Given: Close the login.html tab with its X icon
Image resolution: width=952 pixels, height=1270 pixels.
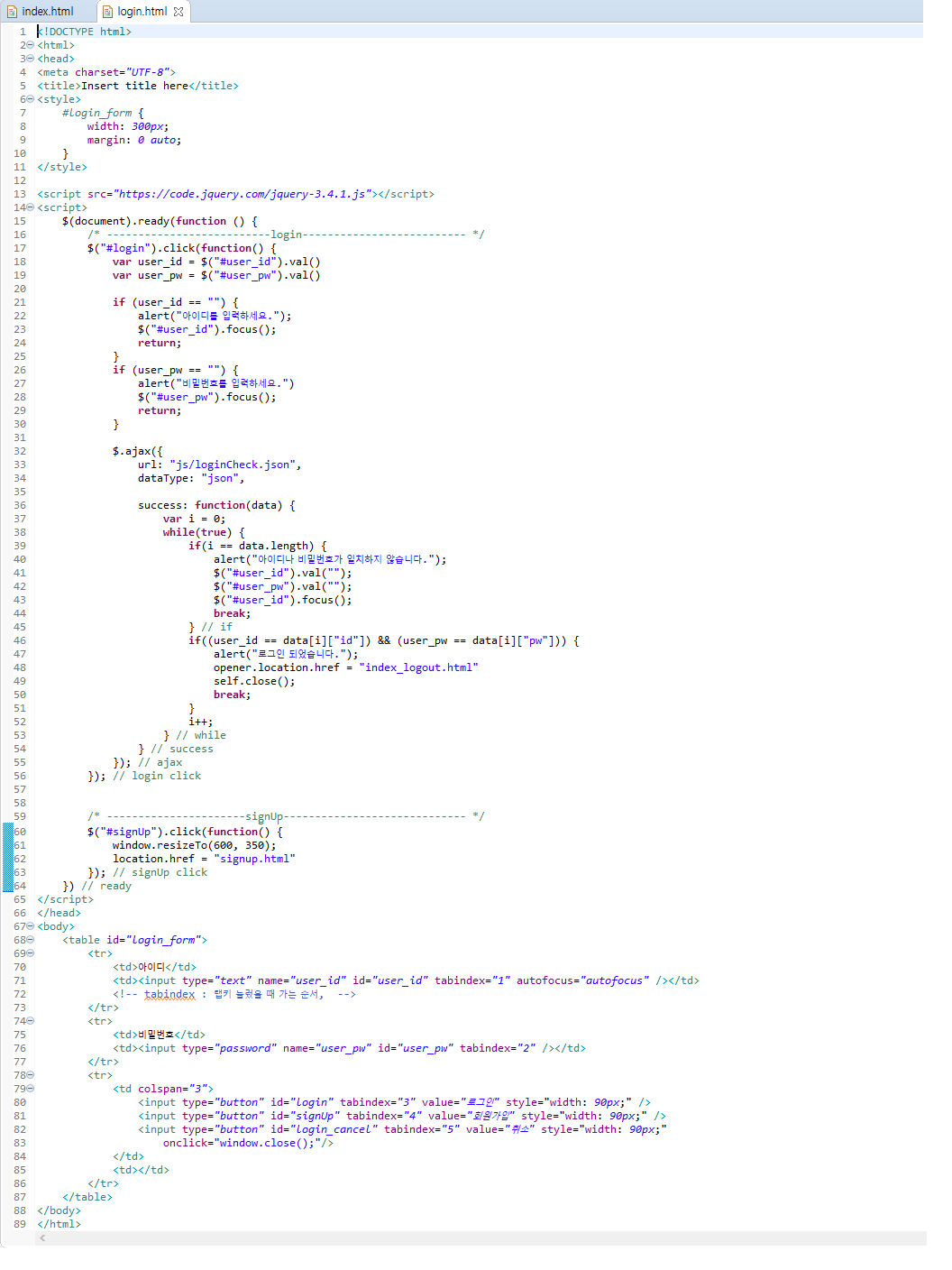Looking at the screenshot, I should click(x=178, y=12).
